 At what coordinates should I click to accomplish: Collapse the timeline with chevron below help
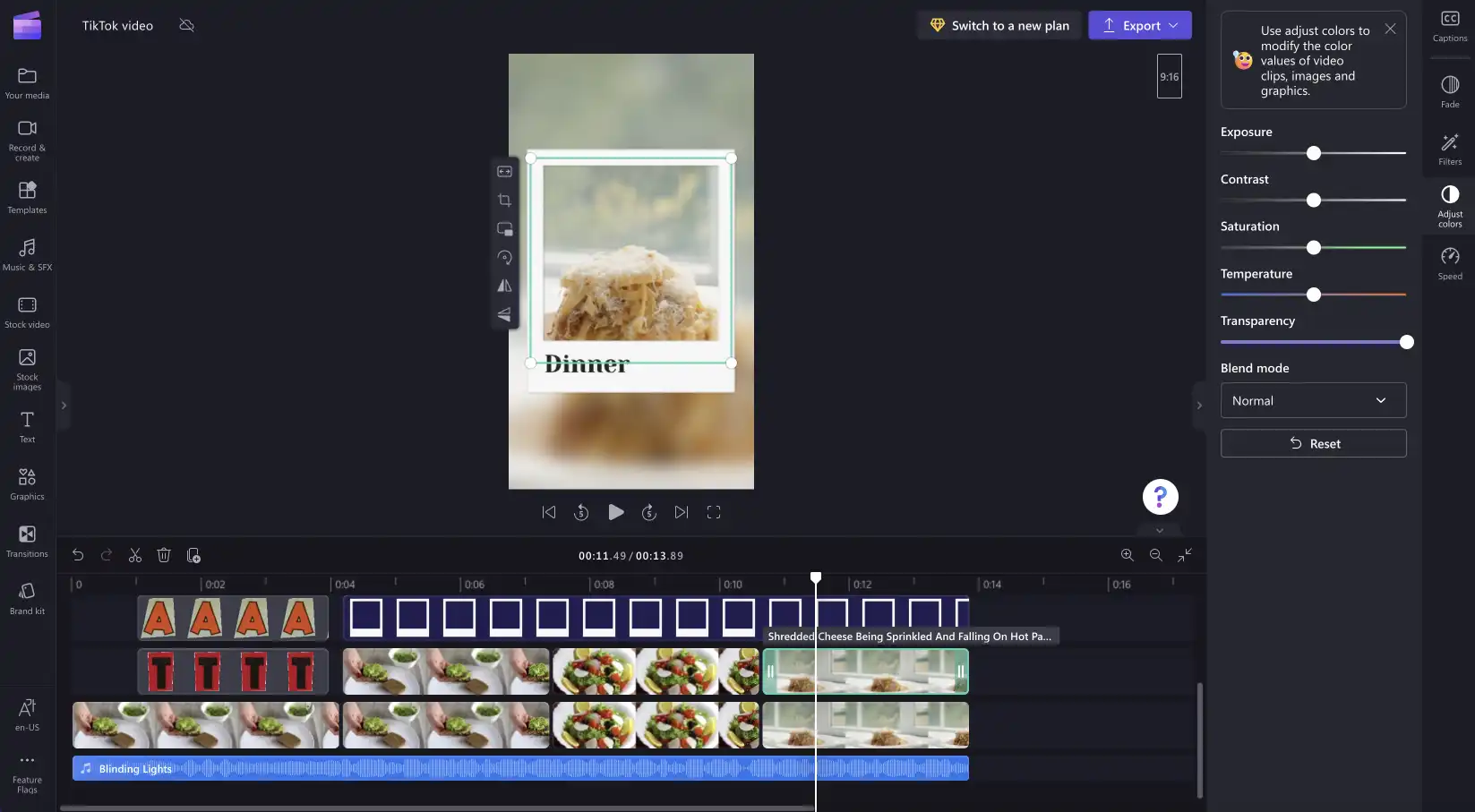(x=1160, y=530)
